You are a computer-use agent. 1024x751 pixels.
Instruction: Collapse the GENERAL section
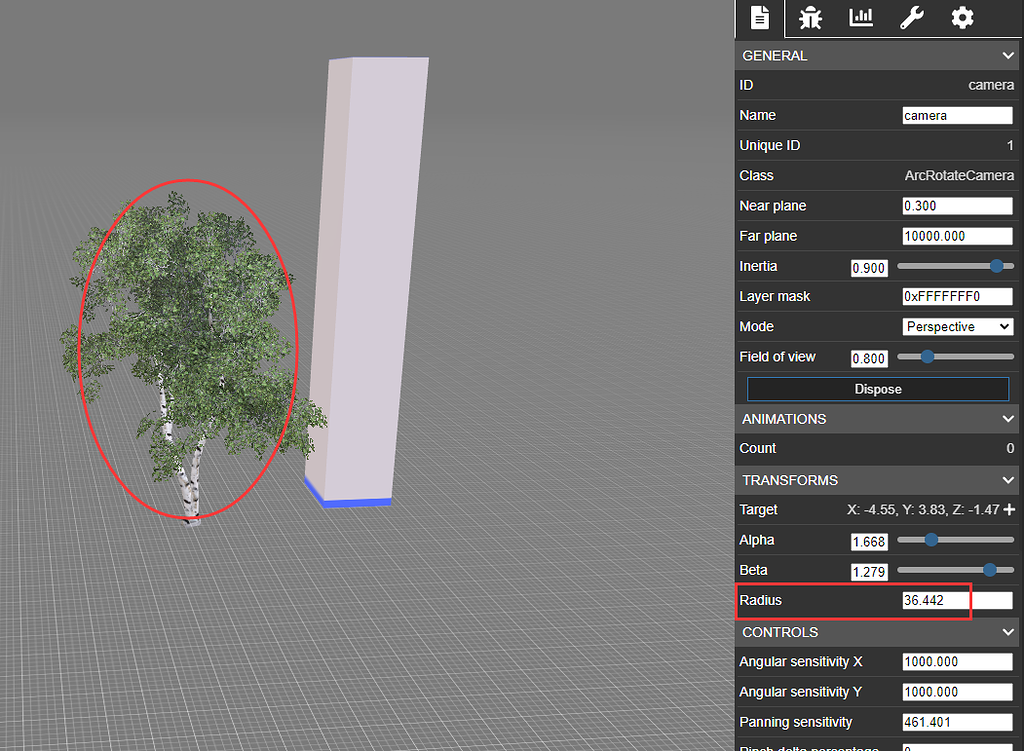coord(1010,55)
